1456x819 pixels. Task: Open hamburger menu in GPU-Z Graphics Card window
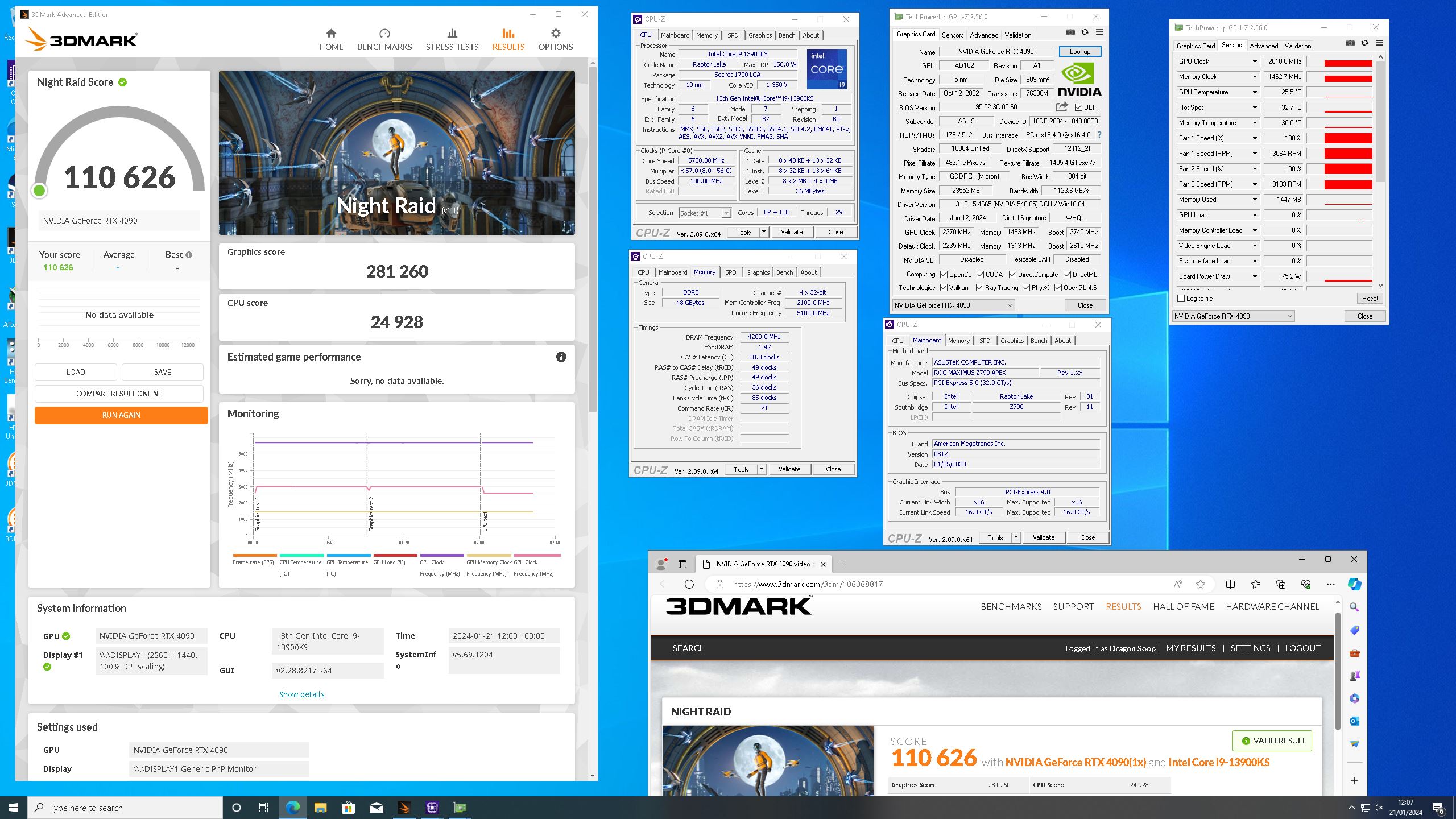pos(1099,32)
